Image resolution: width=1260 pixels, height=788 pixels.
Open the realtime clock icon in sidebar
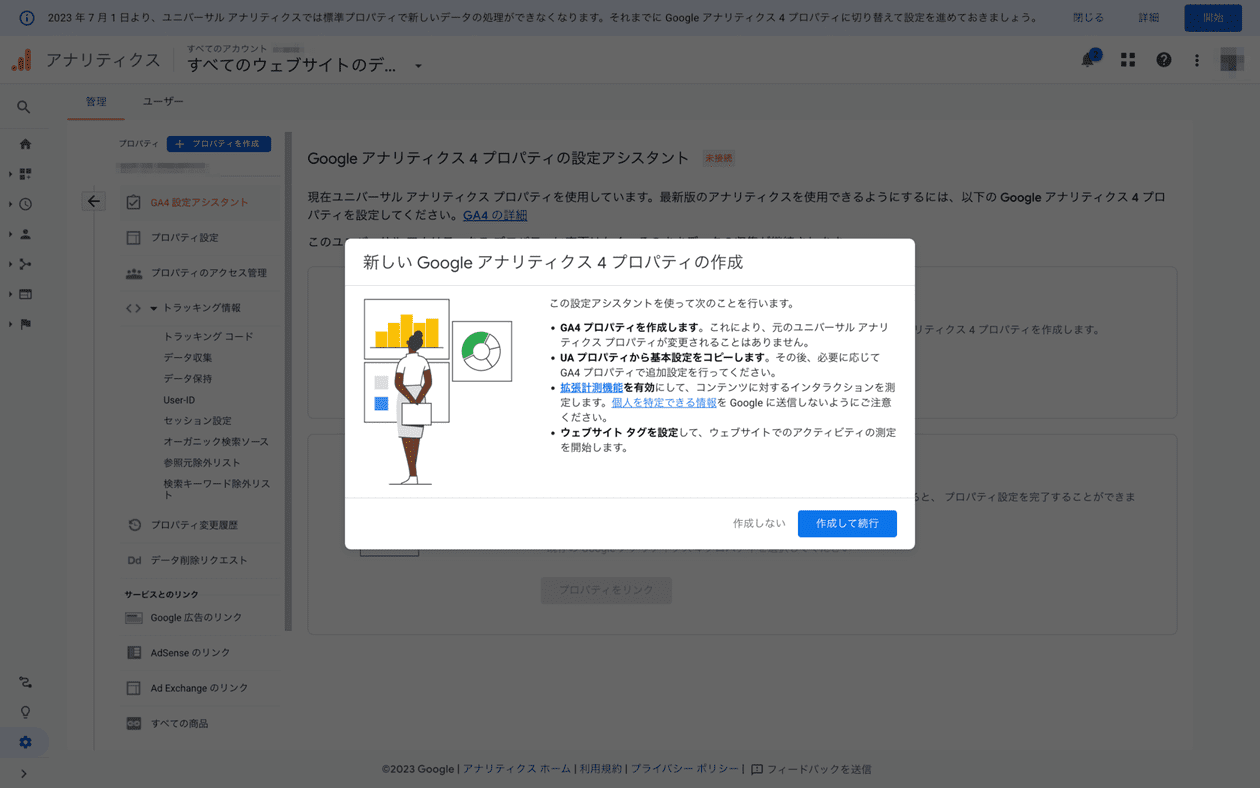click(26, 204)
